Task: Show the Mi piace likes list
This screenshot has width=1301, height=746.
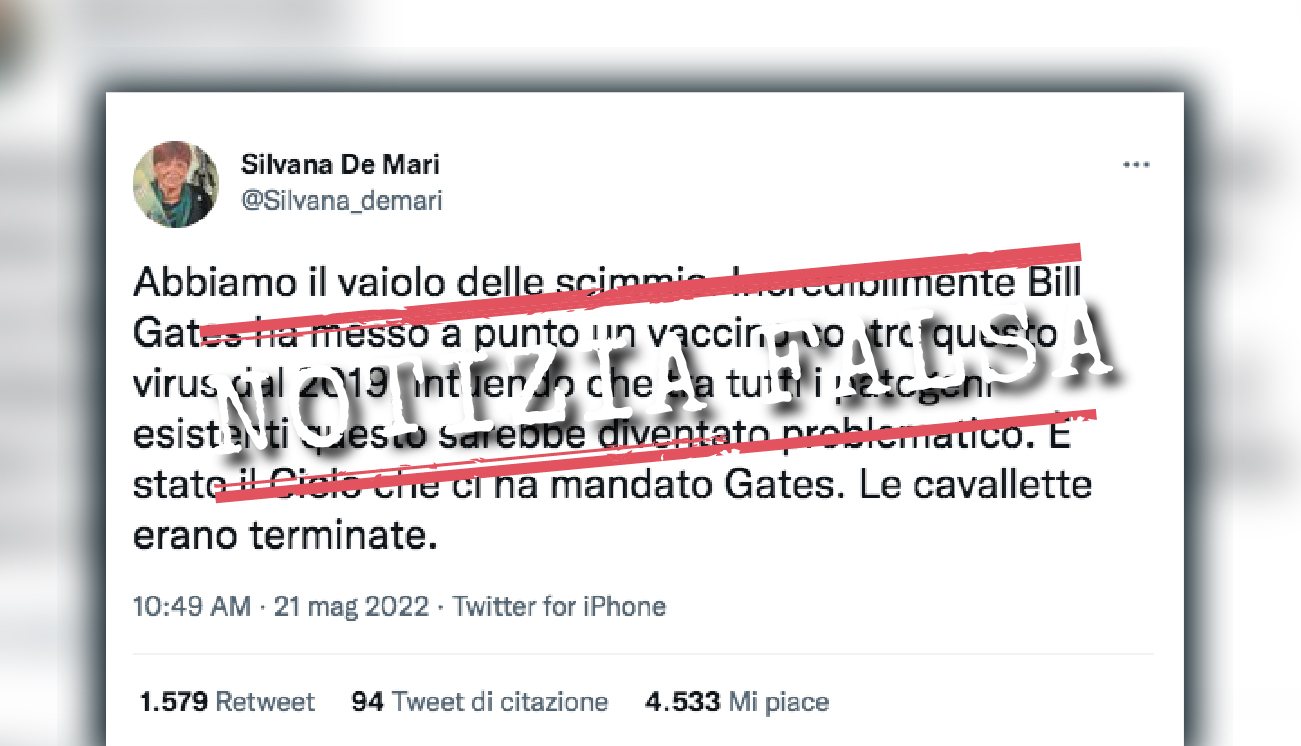Action: [778, 702]
